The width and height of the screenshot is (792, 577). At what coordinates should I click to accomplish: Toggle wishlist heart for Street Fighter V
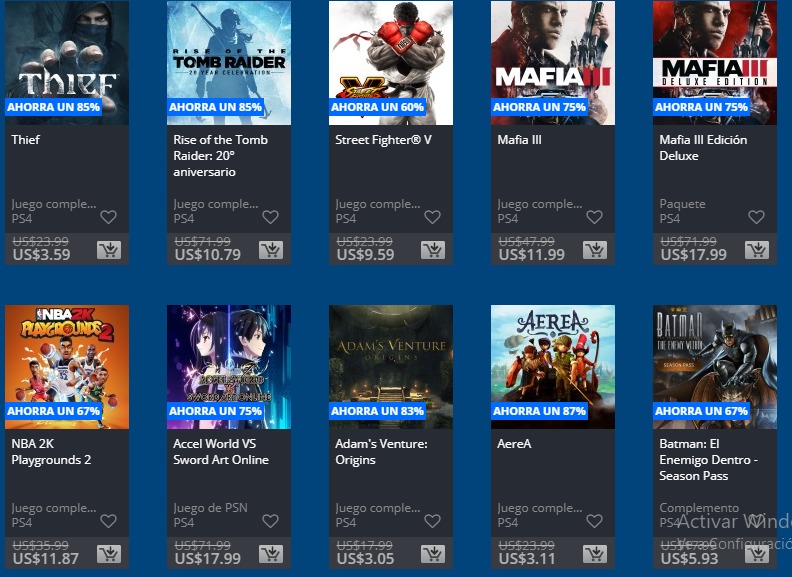pyautogui.click(x=432, y=217)
